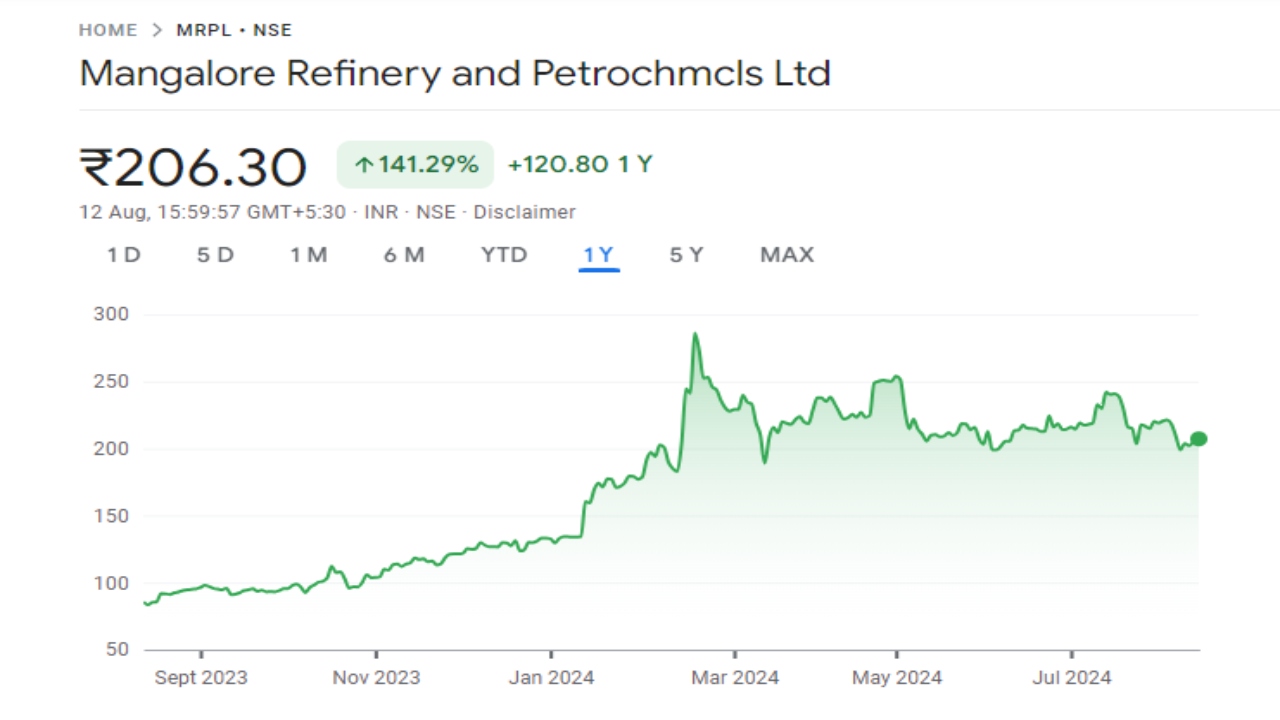Click the Jan 2024 axis label
Screen dimensions: 1280x720
[x=551, y=678]
